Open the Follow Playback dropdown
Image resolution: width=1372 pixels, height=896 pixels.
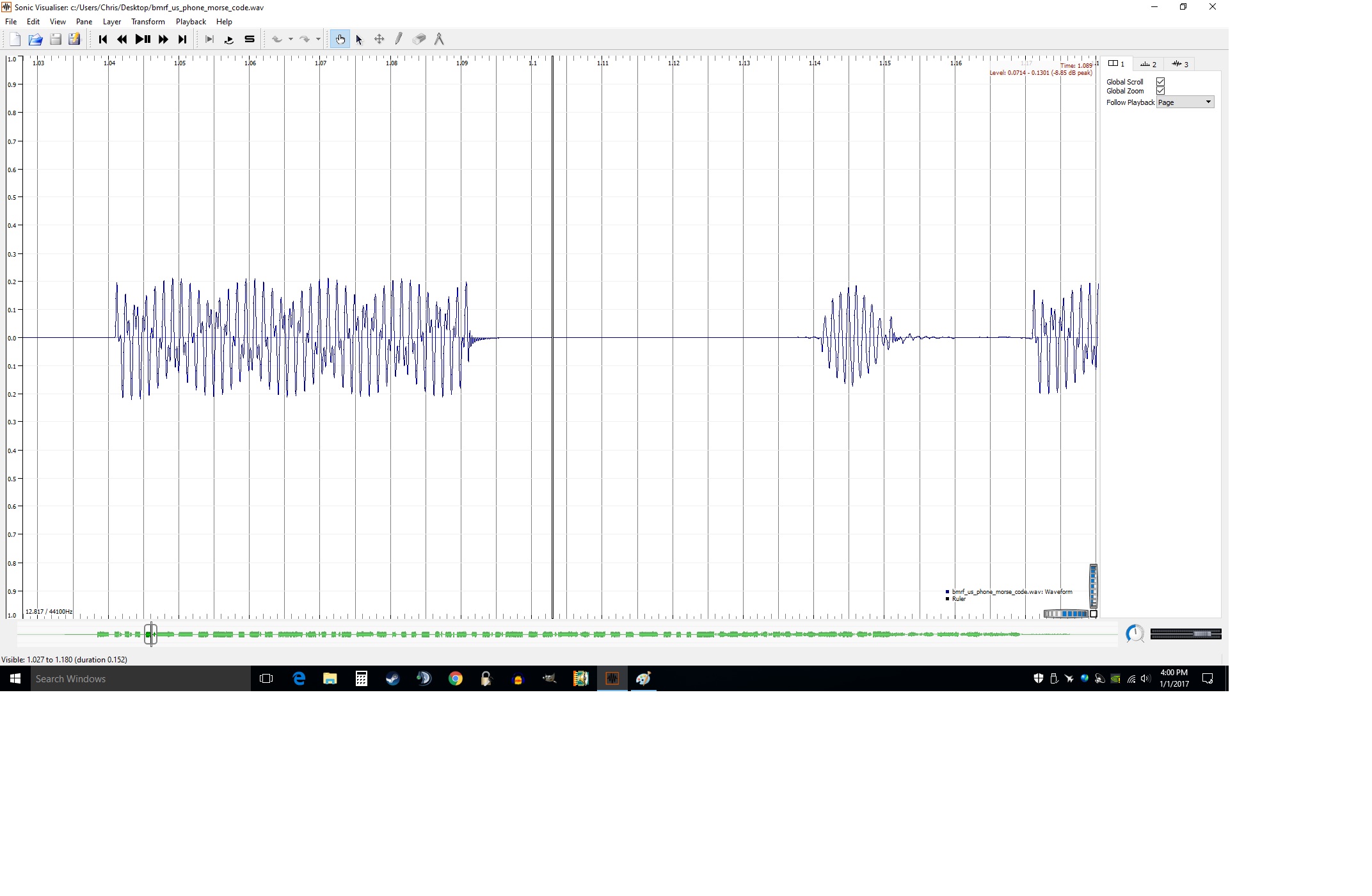pyautogui.click(x=1185, y=102)
